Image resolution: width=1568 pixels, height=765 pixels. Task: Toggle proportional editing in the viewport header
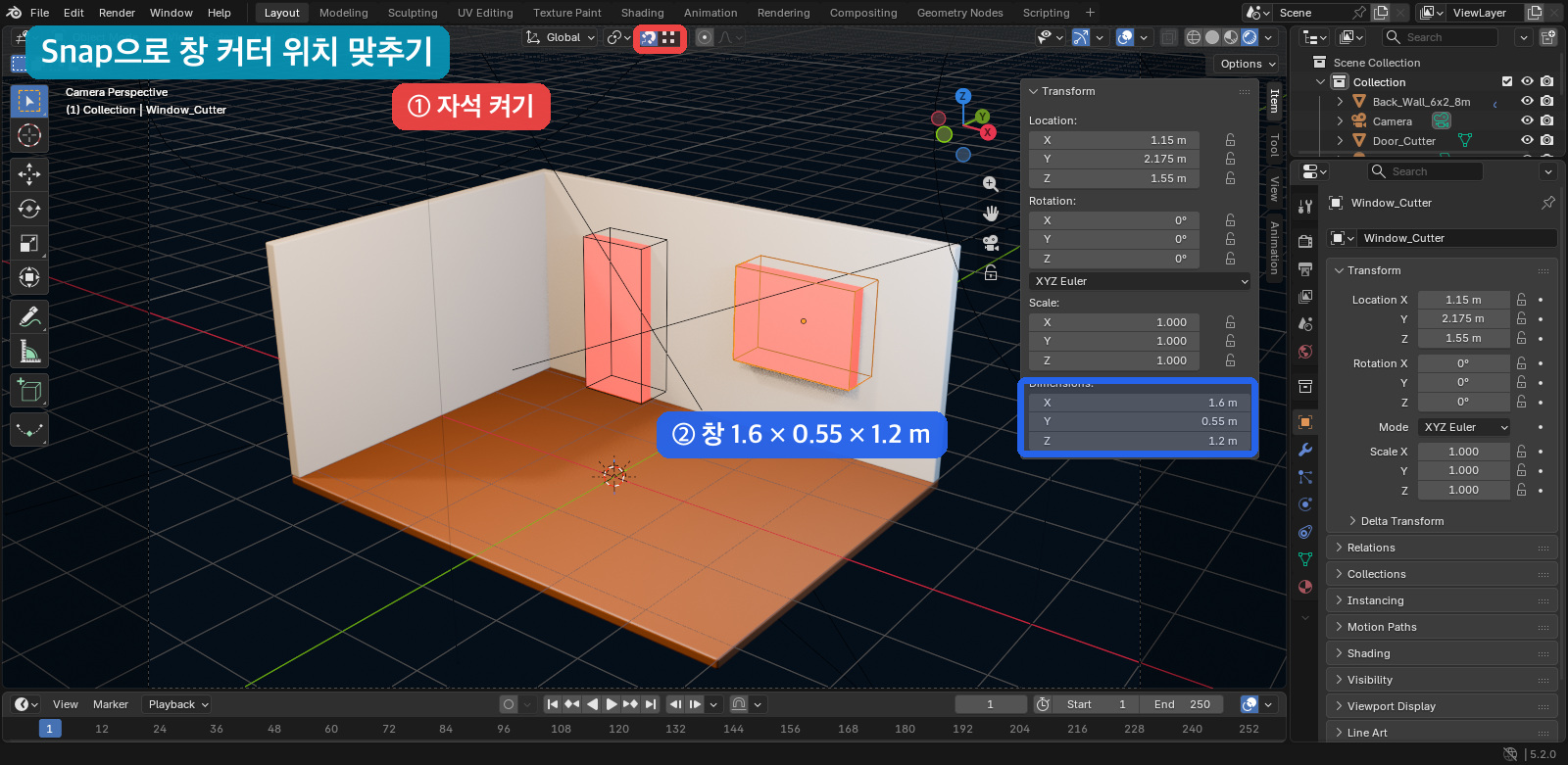tap(705, 37)
